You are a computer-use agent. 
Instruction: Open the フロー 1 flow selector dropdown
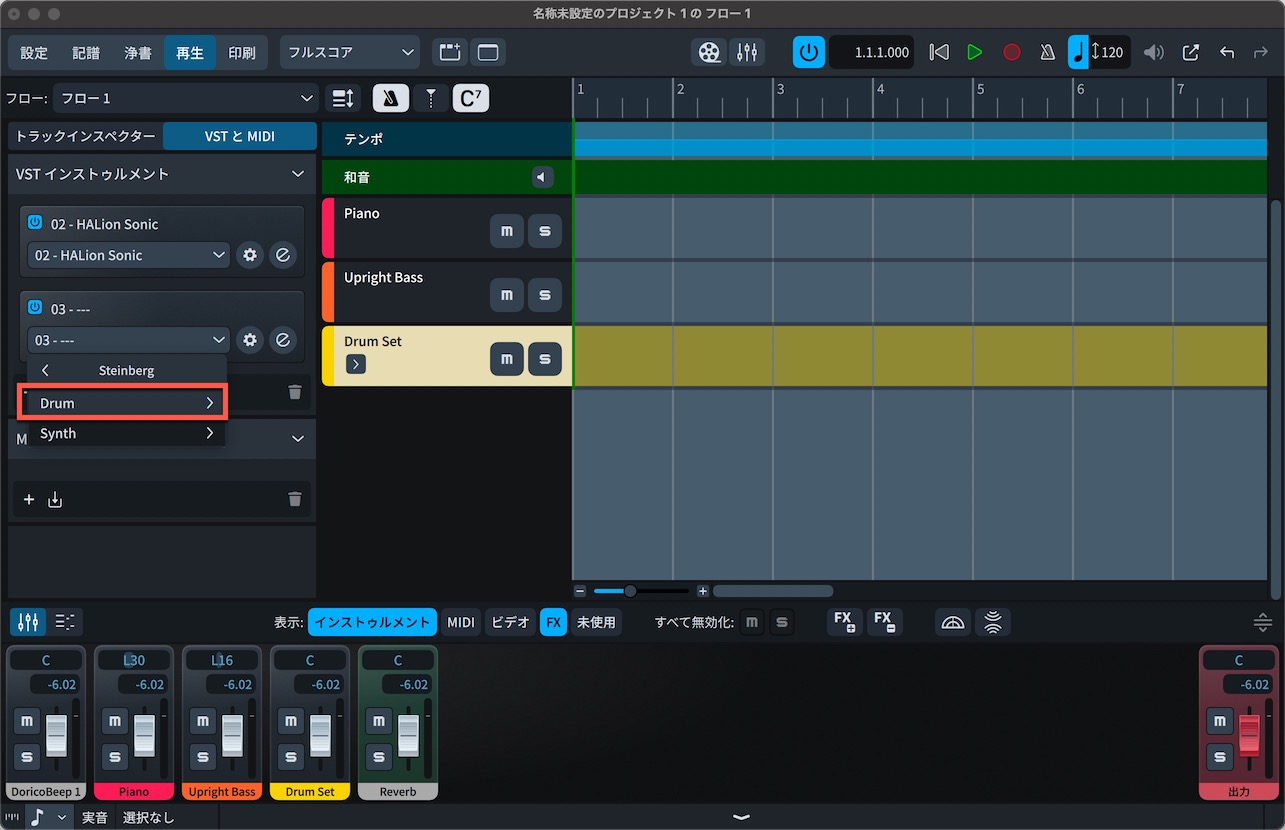coord(185,98)
